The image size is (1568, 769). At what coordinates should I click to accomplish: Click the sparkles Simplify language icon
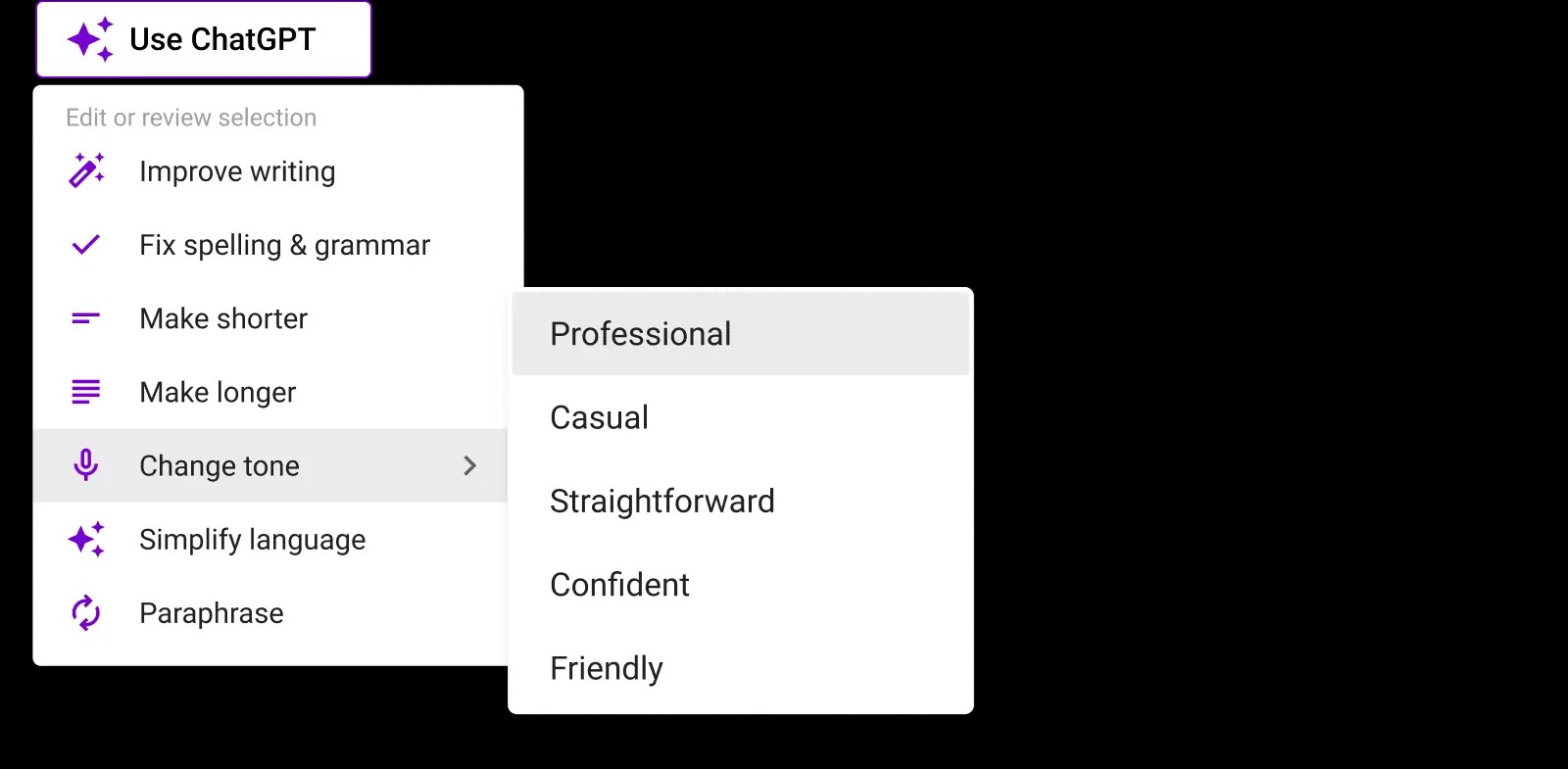click(x=86, y=539)
